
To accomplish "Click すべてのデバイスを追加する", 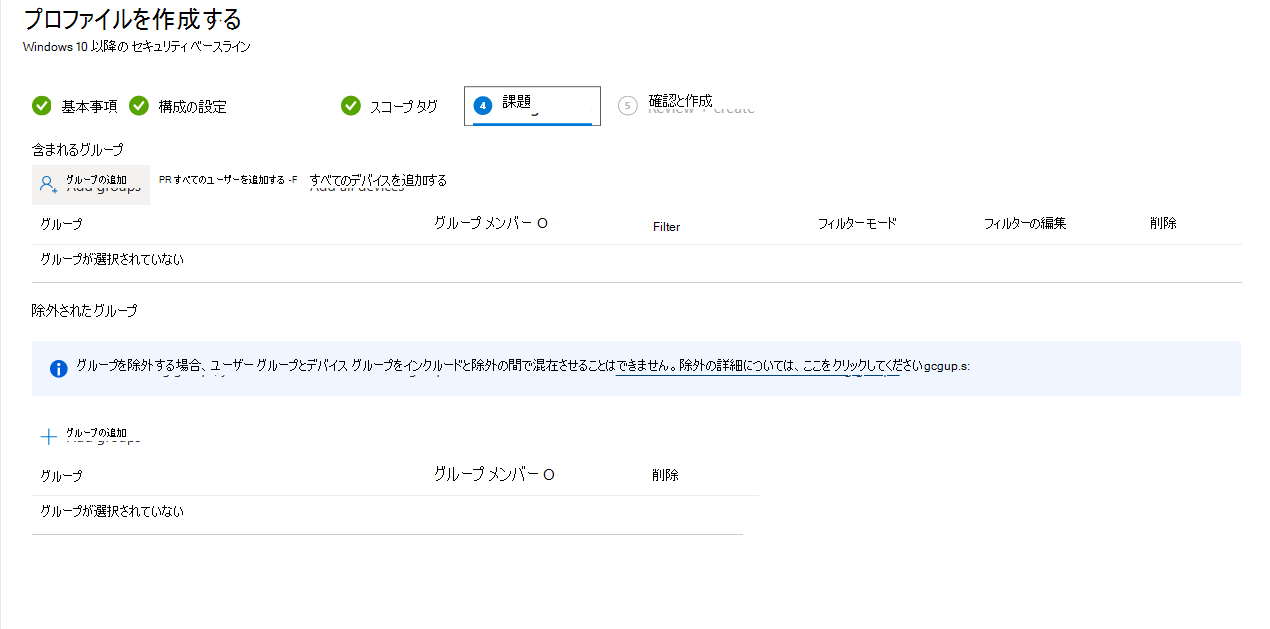I will click(x=378, y=180).
